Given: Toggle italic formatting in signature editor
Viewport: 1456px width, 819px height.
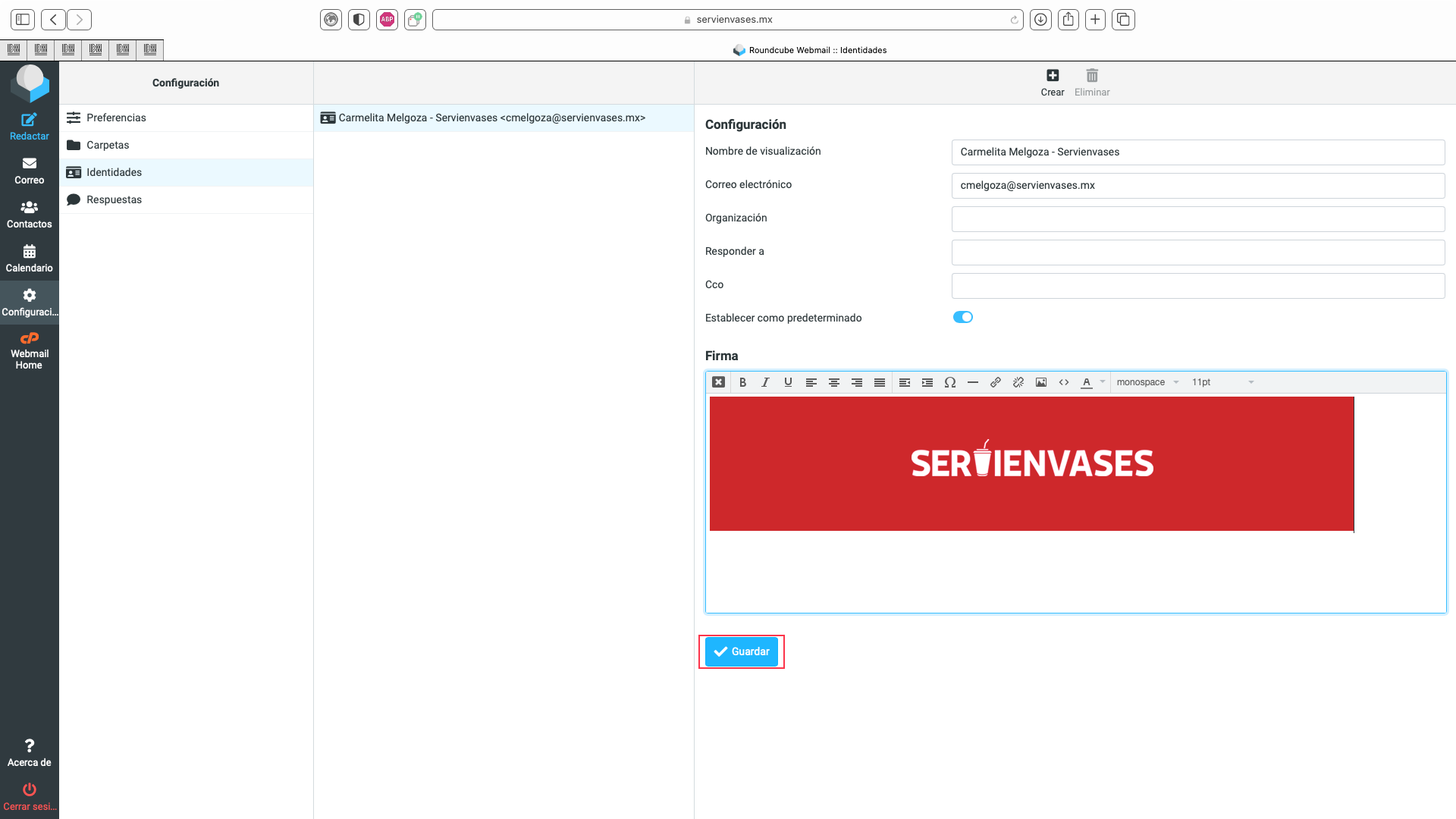Looking at the screenshot, I should 765,382.
